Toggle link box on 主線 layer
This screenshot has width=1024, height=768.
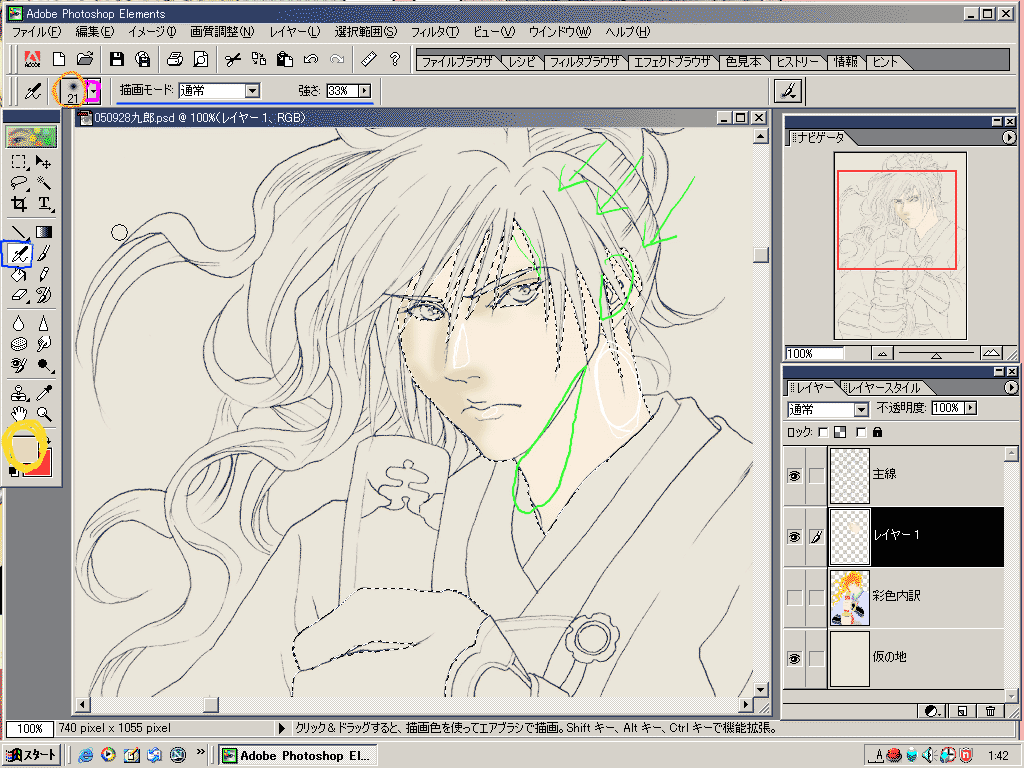(816, 475)
